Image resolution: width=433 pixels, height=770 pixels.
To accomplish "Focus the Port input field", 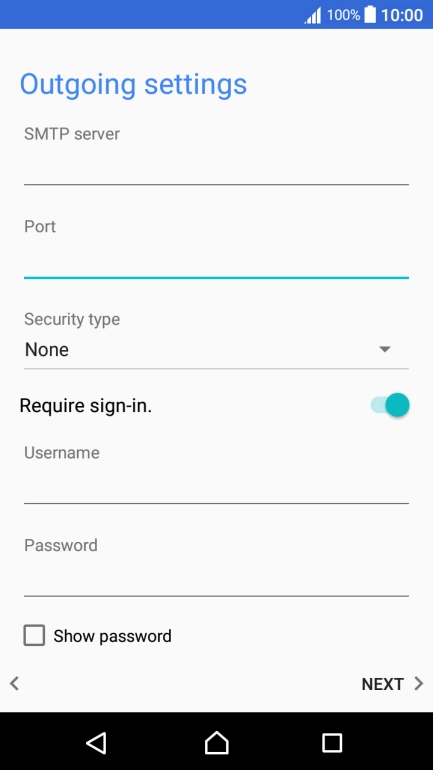I will point(216,260).
